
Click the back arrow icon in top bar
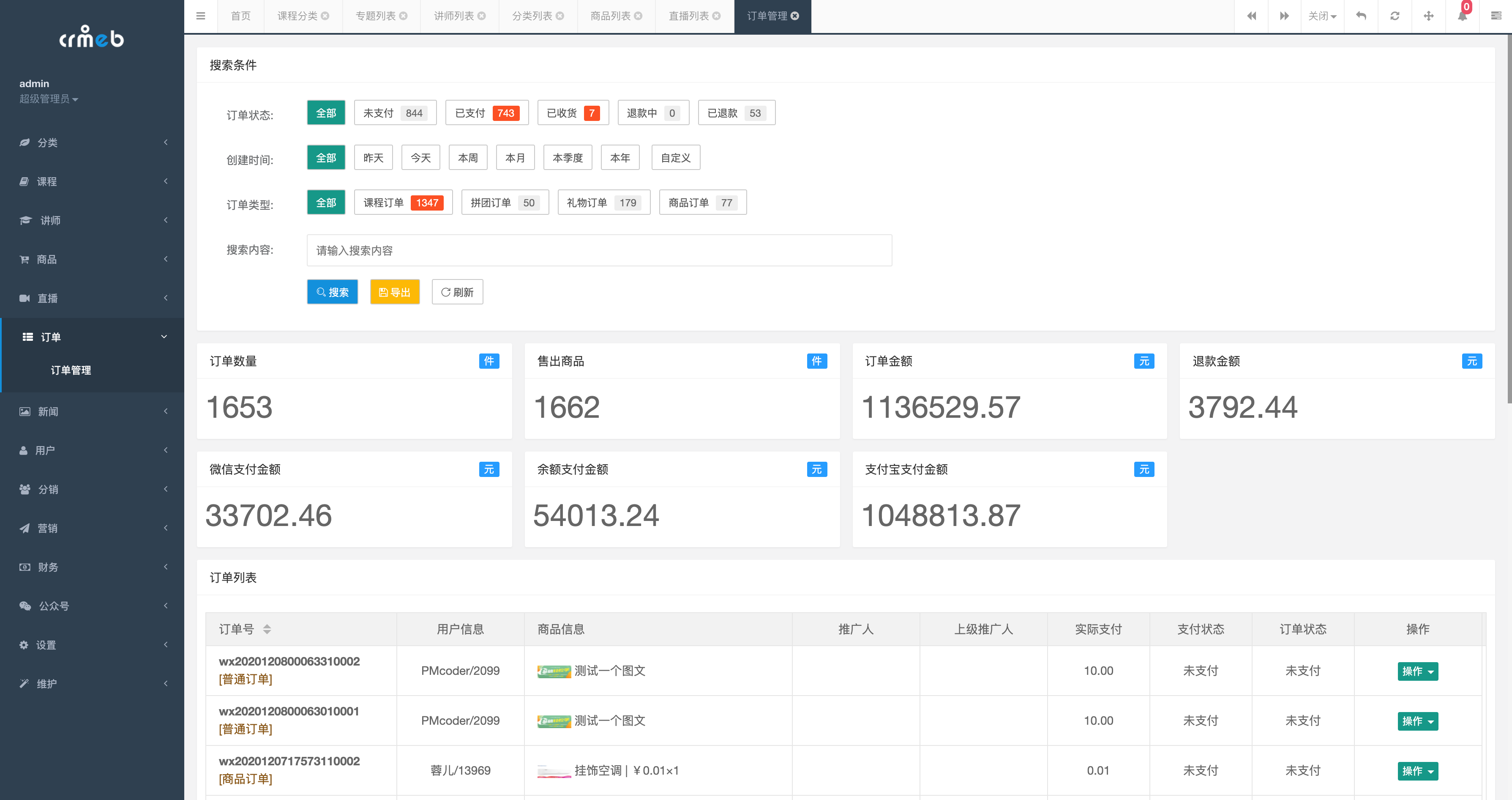pos(1361,16)
